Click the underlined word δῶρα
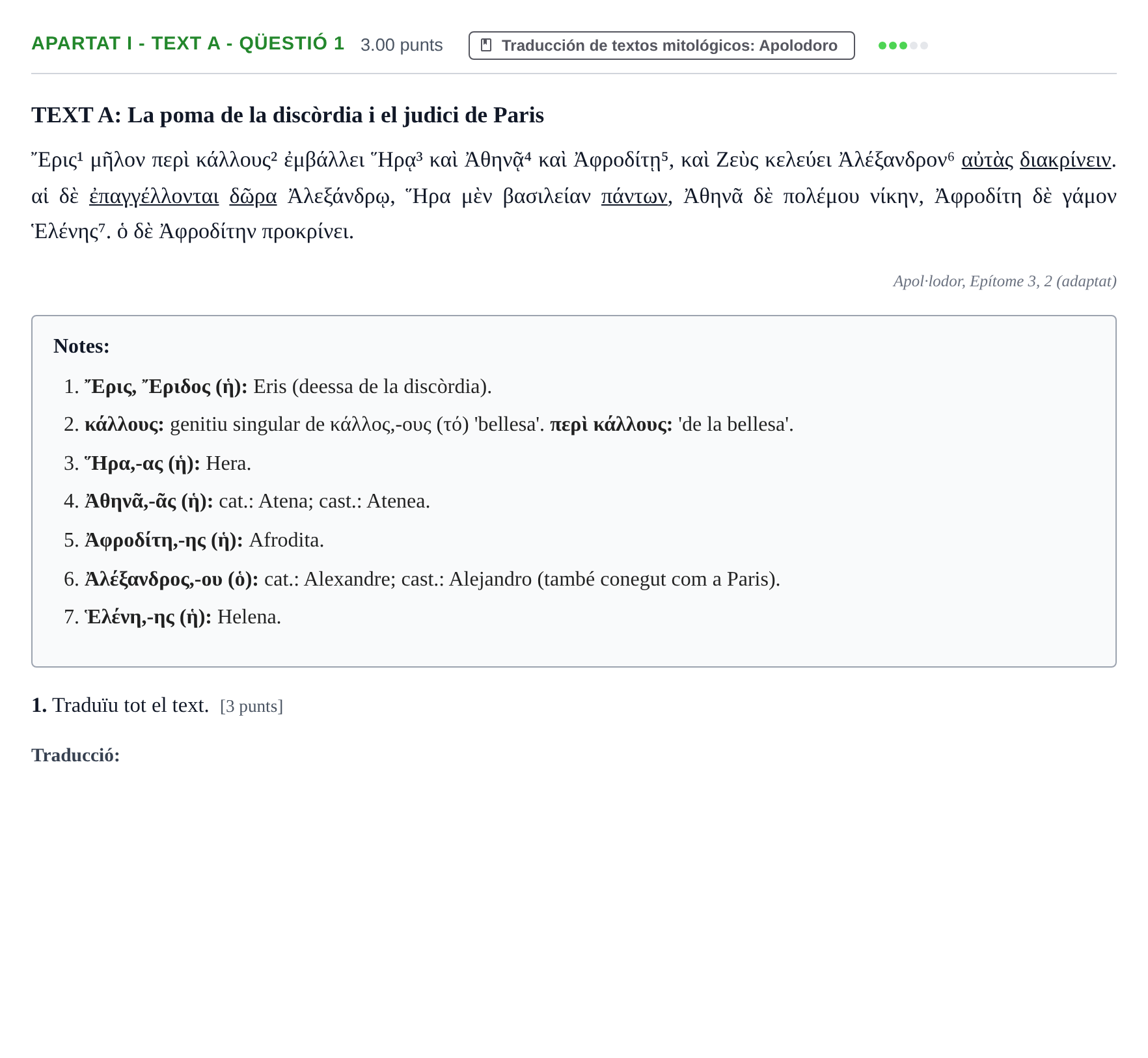Image resolution: width=1148 pixels, height=1058 pixels. [253, 196]
